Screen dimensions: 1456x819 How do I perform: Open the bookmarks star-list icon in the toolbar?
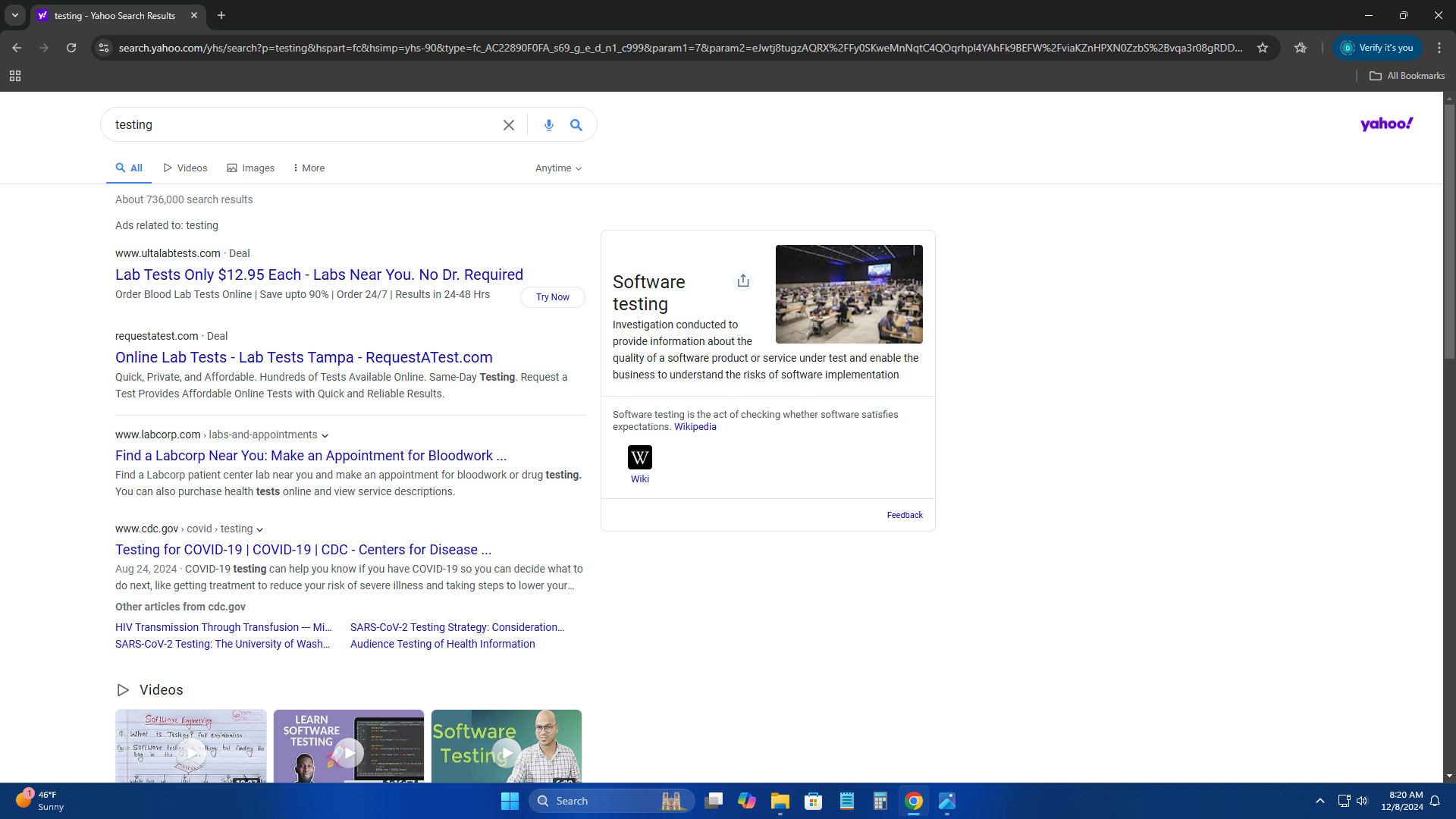(1301, 48)
